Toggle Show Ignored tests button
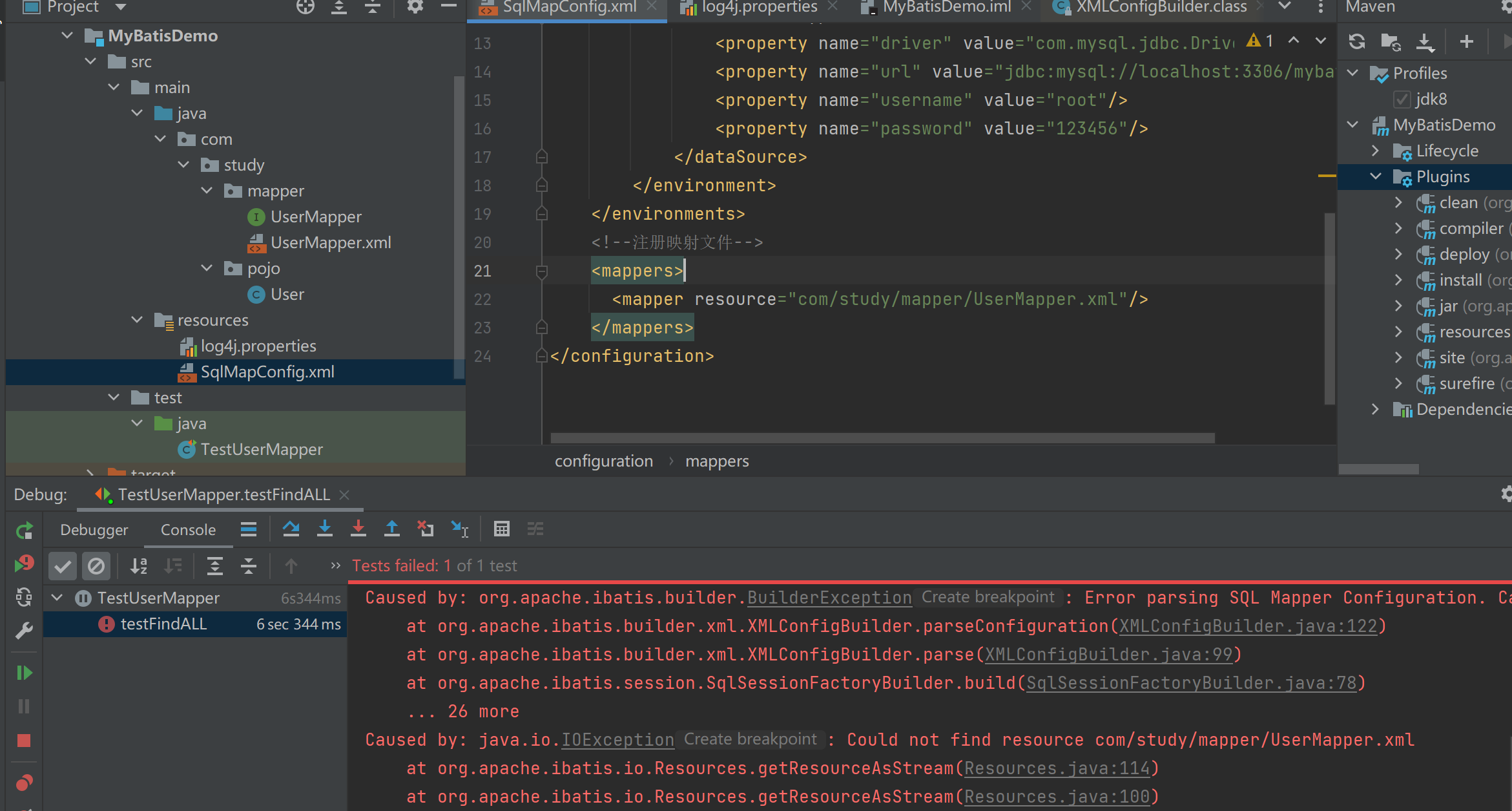Image resolution: width=1512 pixels, height=811 pixels. (96, 567)
